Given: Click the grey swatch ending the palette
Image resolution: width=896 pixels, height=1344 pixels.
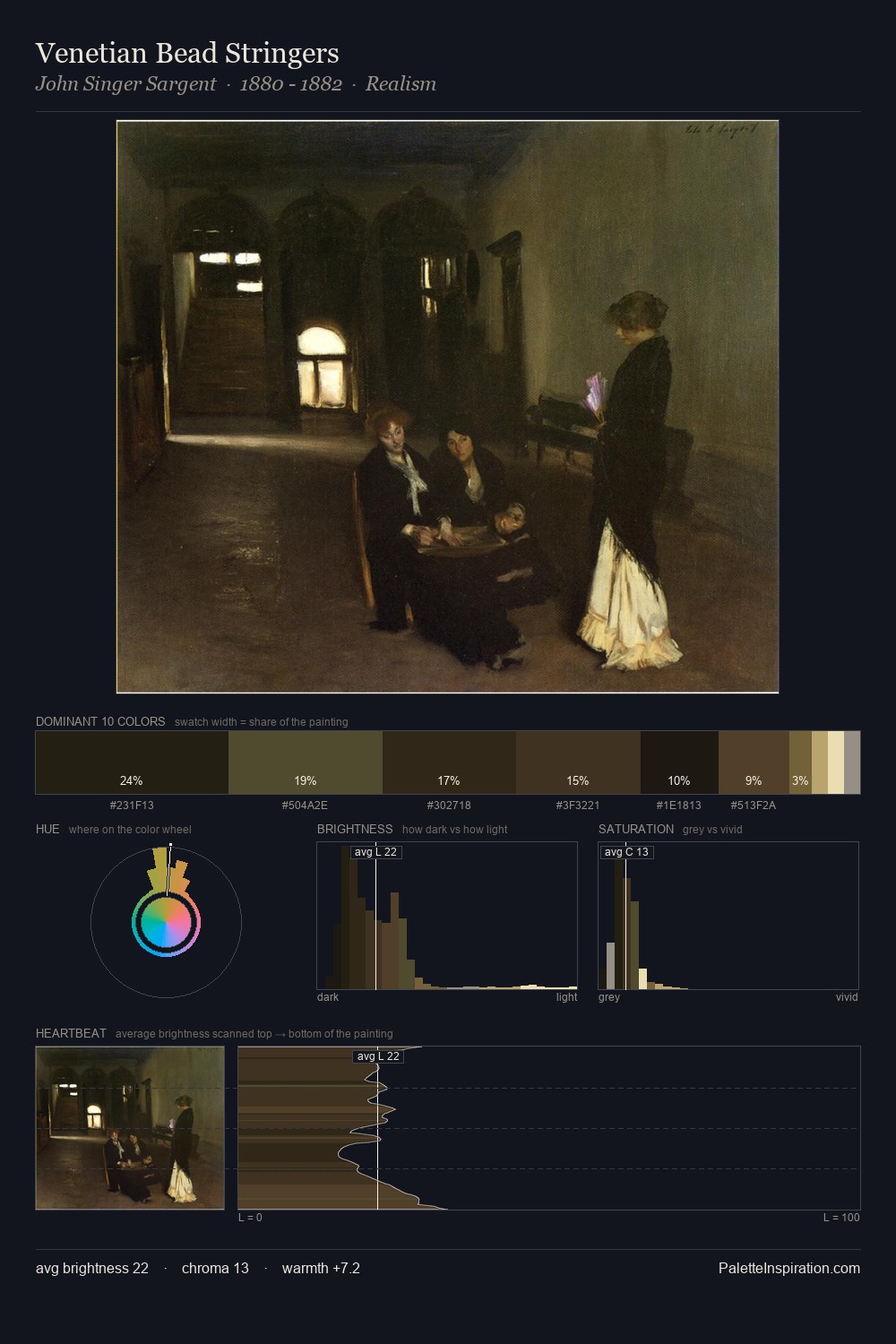Looking at the screenshot, I should click(852, 762).
